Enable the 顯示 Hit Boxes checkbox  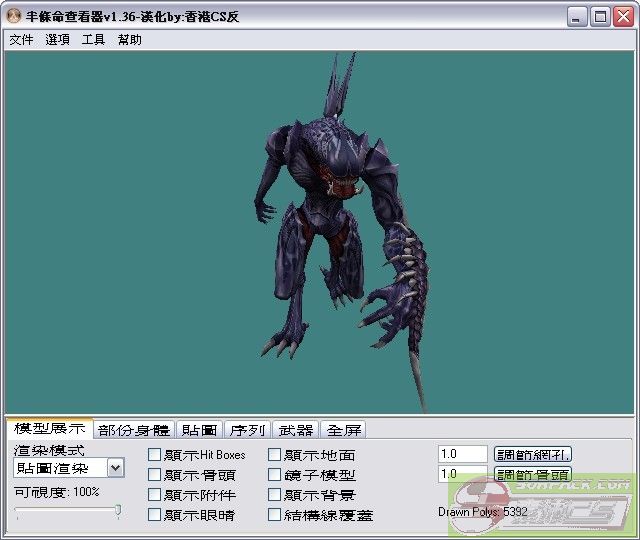155,455
